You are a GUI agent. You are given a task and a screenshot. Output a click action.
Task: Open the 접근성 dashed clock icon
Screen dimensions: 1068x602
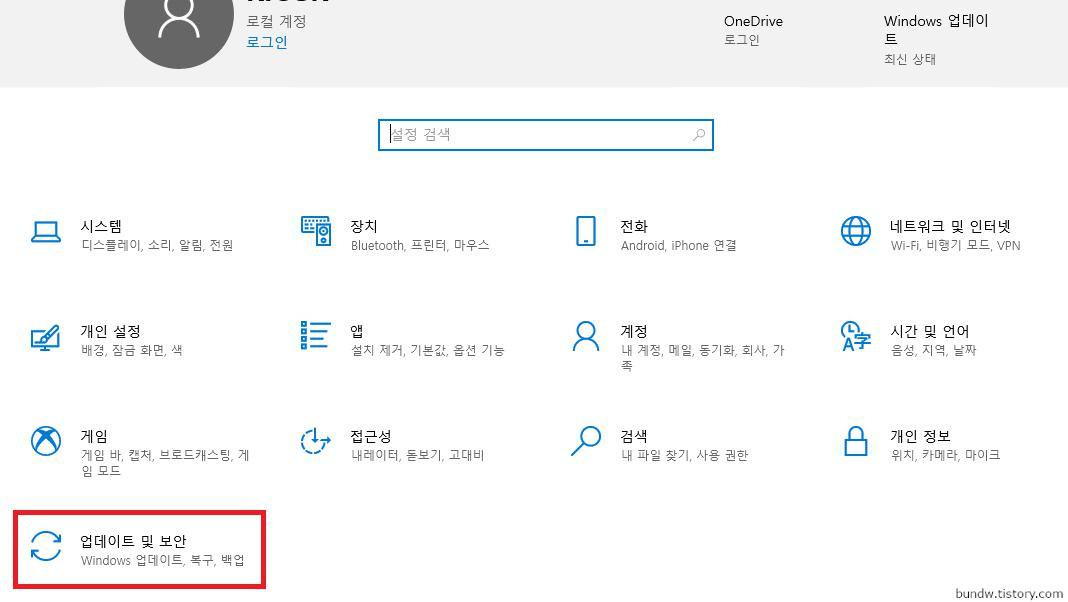coord(315,441)
